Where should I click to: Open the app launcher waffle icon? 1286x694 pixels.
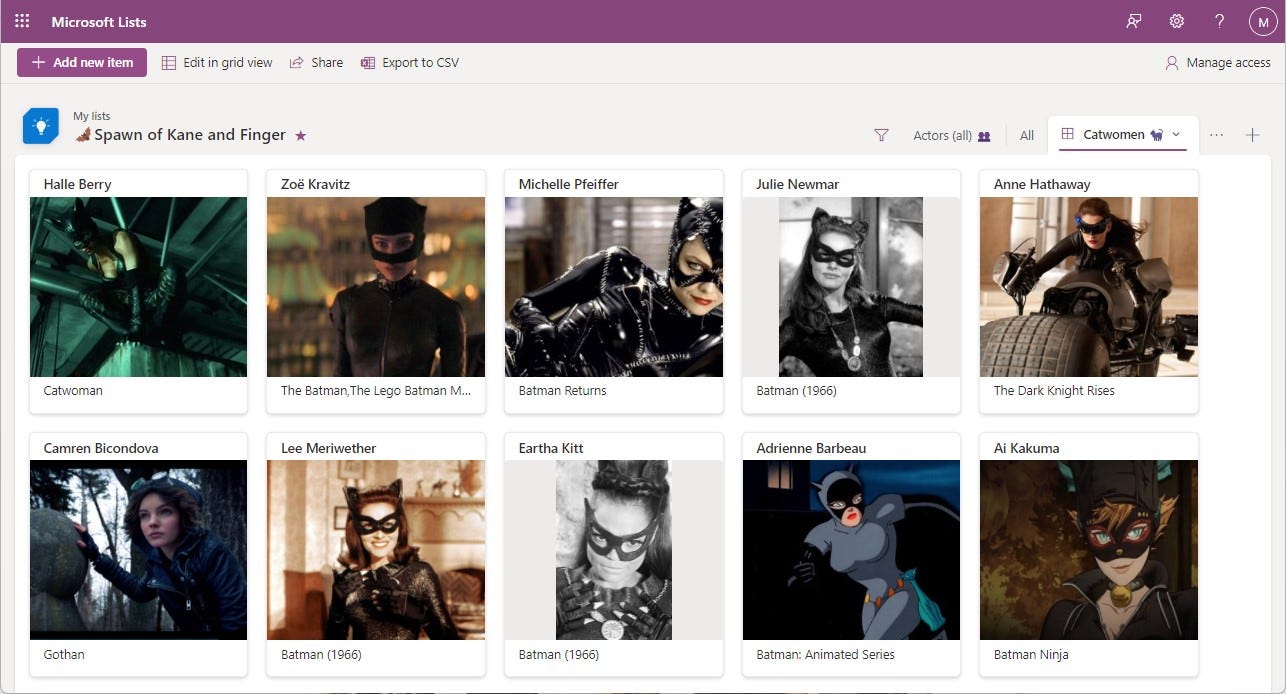[x=22, y=21]
